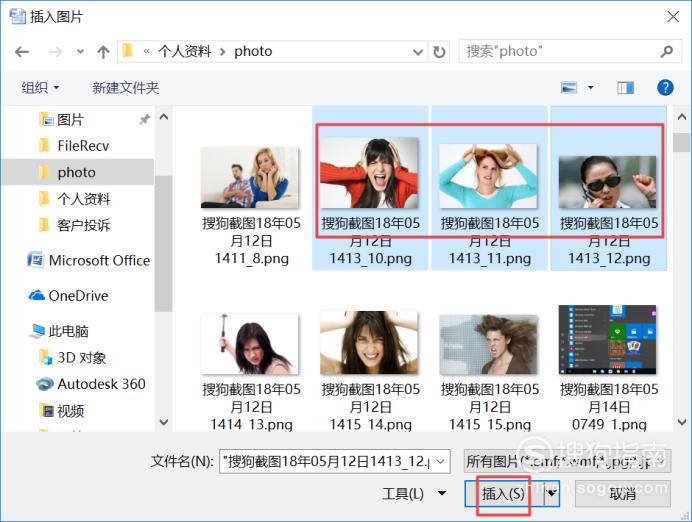
Task: Expand the address bar history dropdown
Action: (x=417, y=52)
